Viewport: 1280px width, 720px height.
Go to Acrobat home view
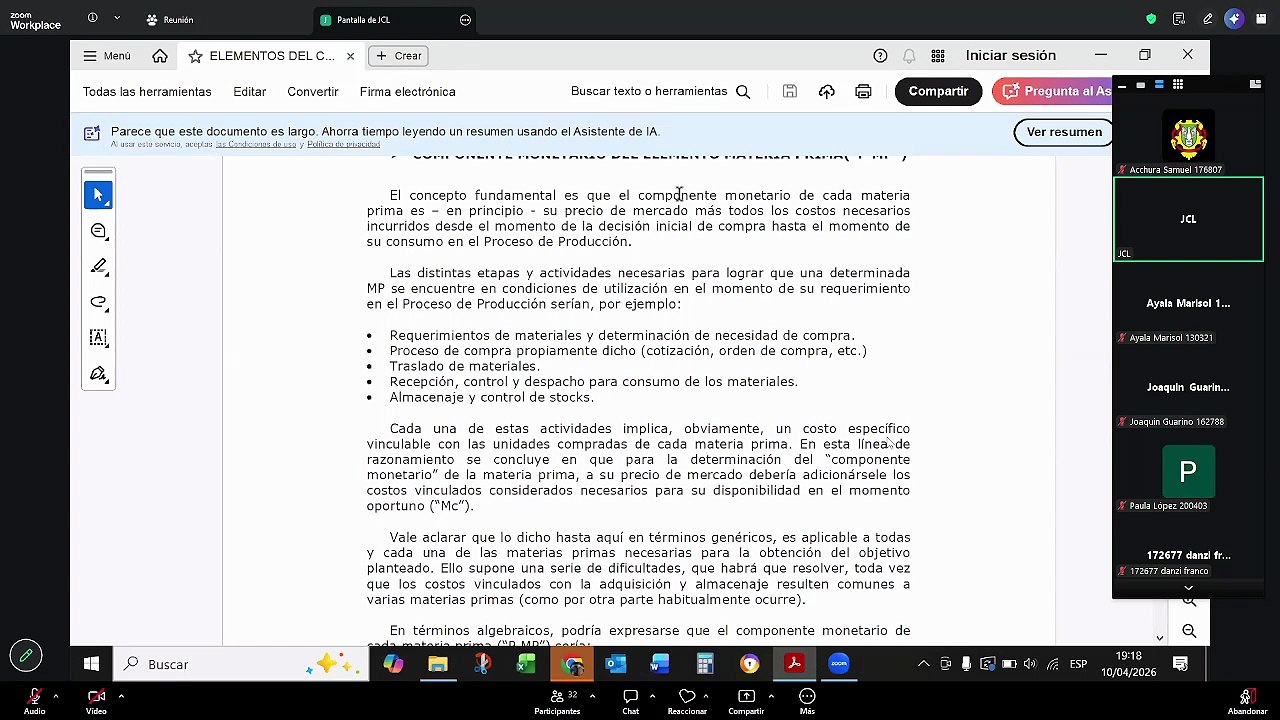click(x=160, y=56)
